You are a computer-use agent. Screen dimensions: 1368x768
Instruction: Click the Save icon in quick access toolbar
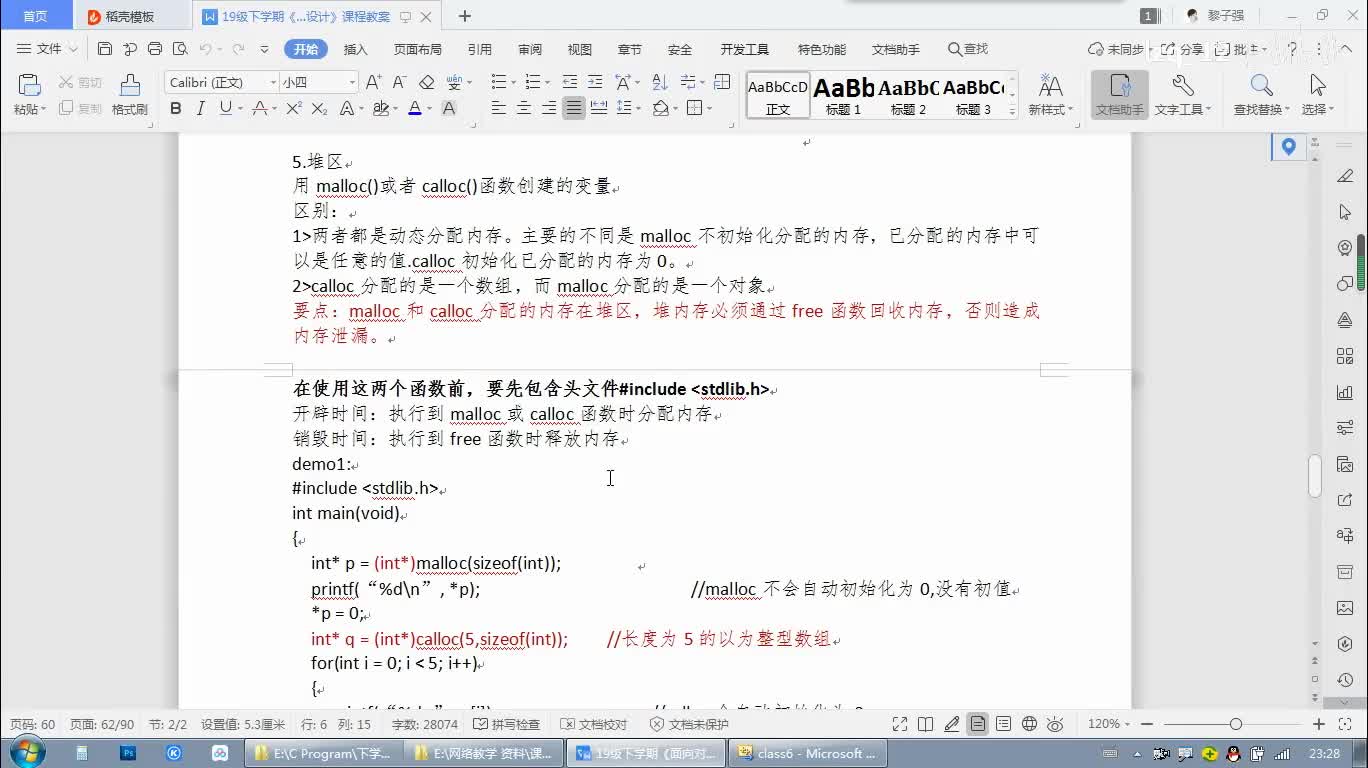(105, 49)
